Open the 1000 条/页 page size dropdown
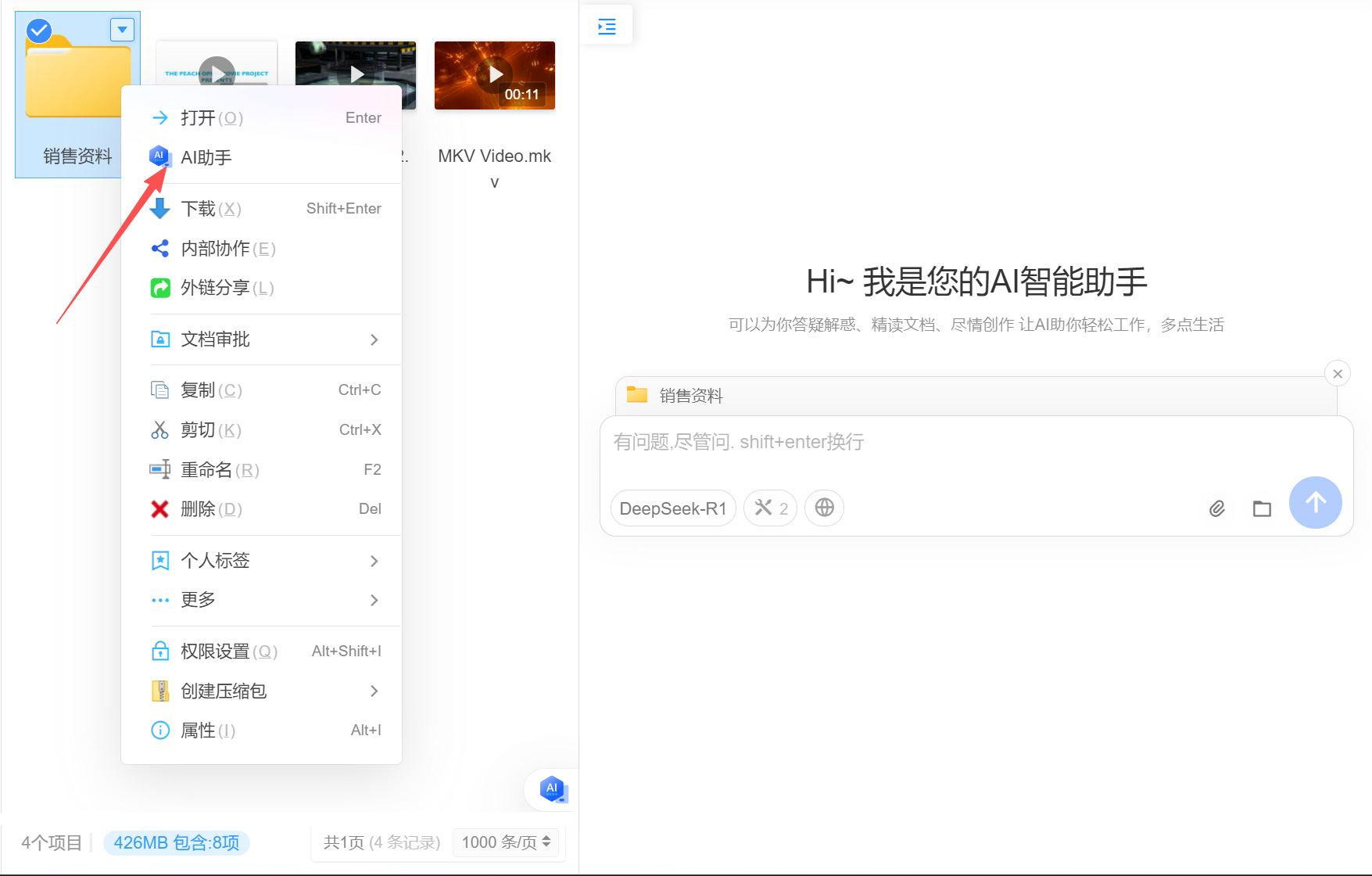This screenshot has width=1372, height=876. (506, 842)
